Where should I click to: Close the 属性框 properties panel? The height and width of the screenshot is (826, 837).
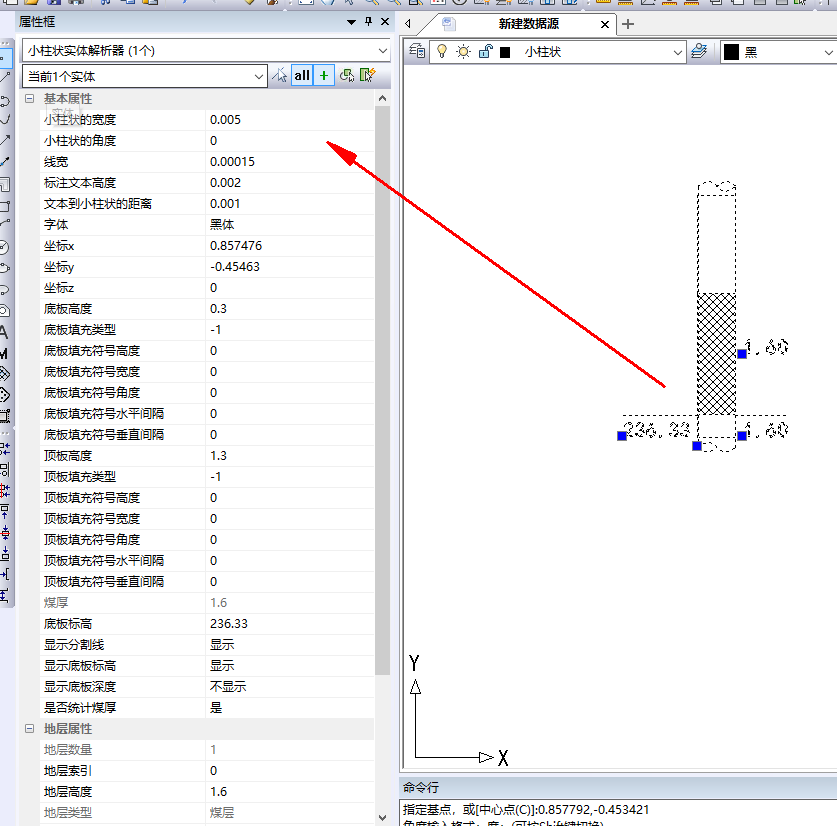click(x=385, y=22)
